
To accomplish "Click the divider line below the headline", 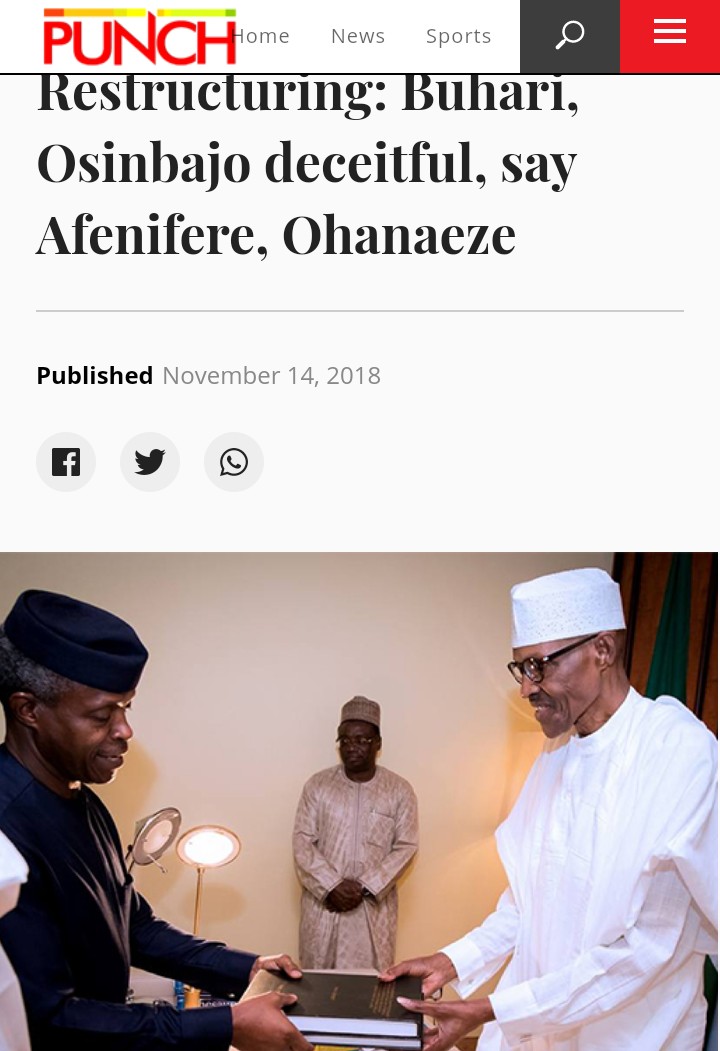I will coord(360,311).
